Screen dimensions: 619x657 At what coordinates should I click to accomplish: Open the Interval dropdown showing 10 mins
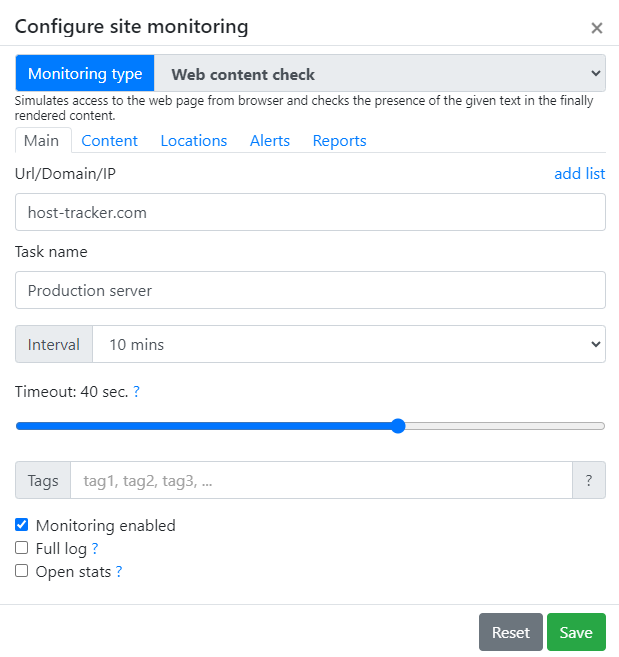pos(349,344)
